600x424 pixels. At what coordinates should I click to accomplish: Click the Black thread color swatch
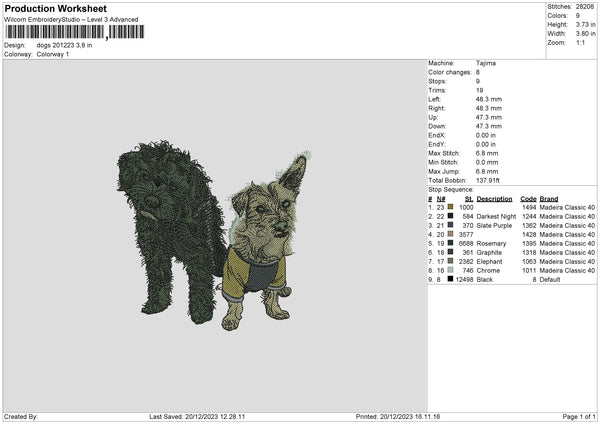point(451,280)
